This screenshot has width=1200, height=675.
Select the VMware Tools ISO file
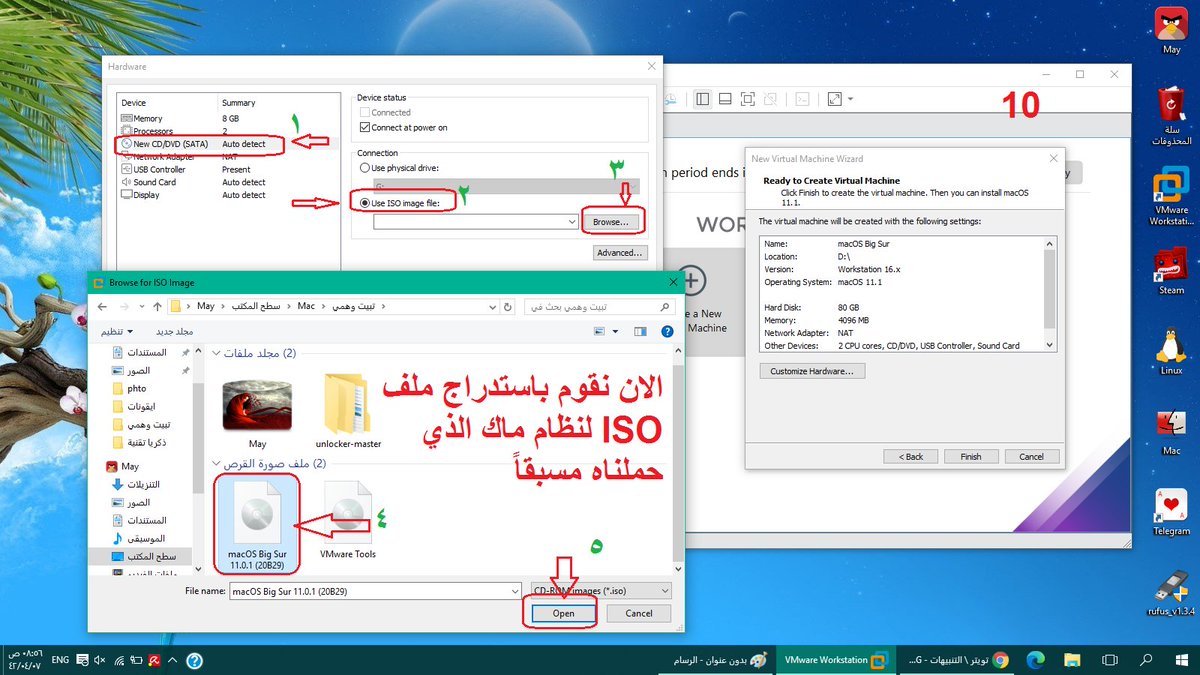348,520
